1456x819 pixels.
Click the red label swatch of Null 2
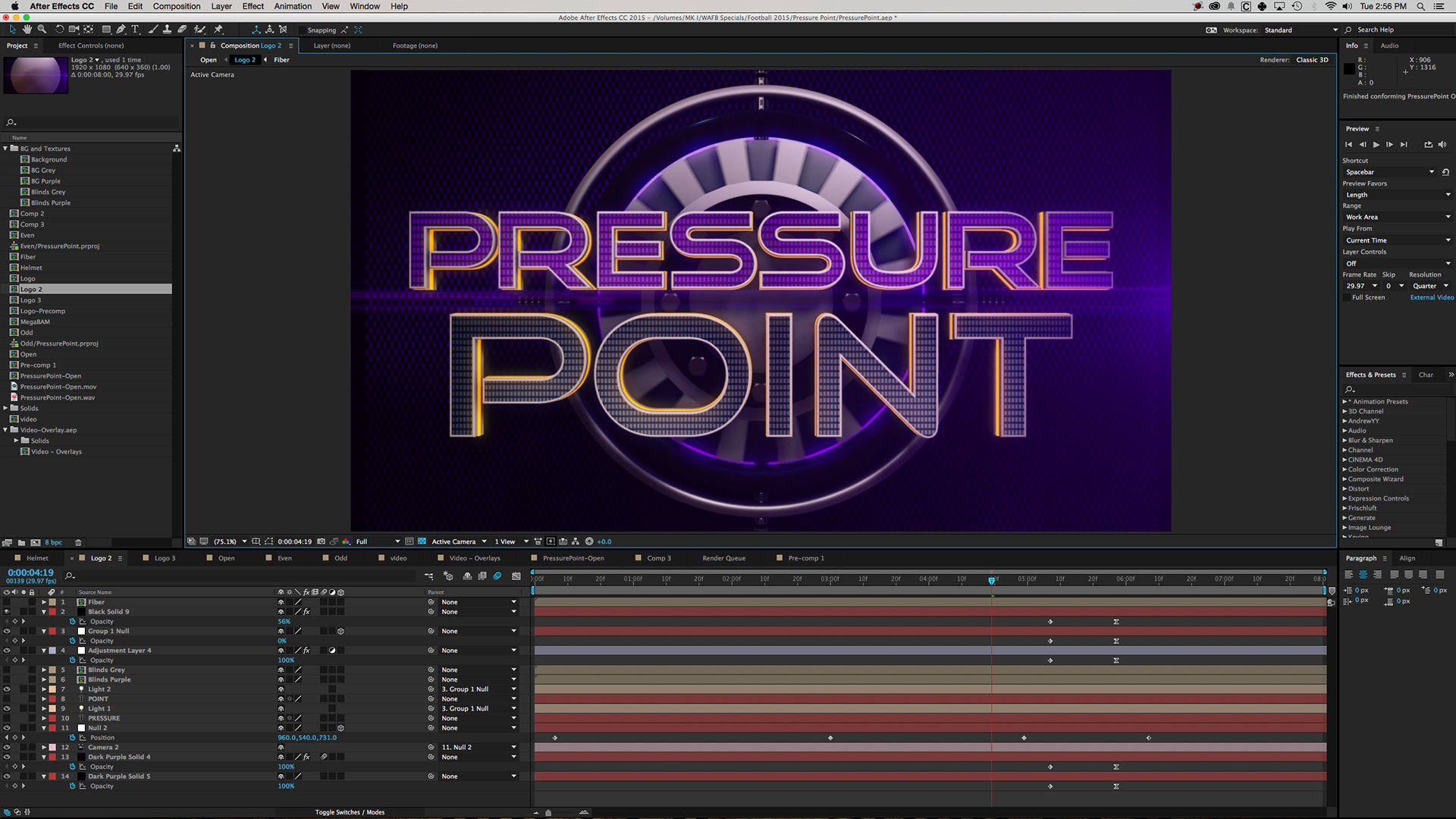[x=52, y=728]
